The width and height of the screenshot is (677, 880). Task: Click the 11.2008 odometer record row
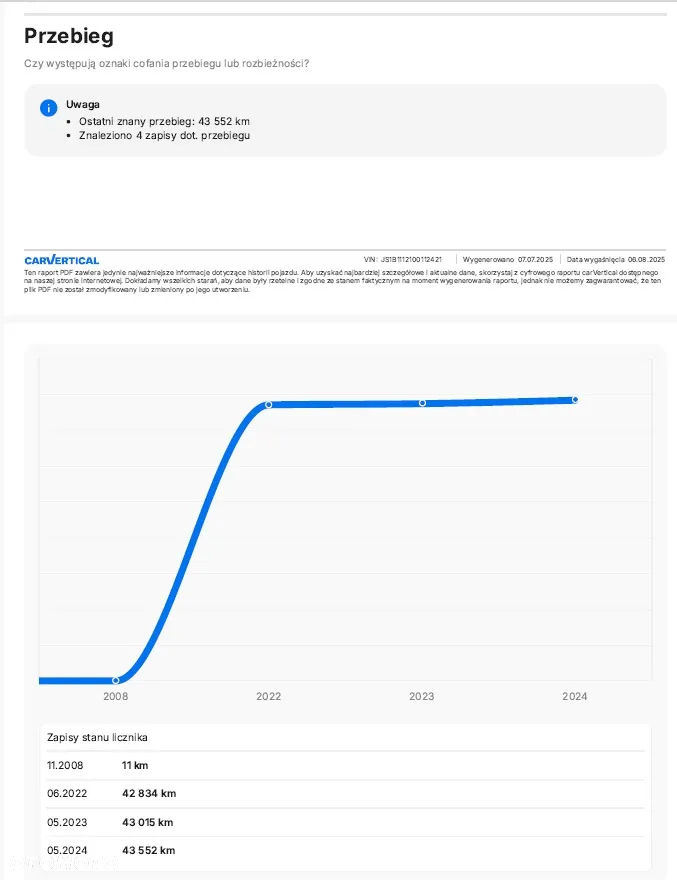tap(345, 766)
